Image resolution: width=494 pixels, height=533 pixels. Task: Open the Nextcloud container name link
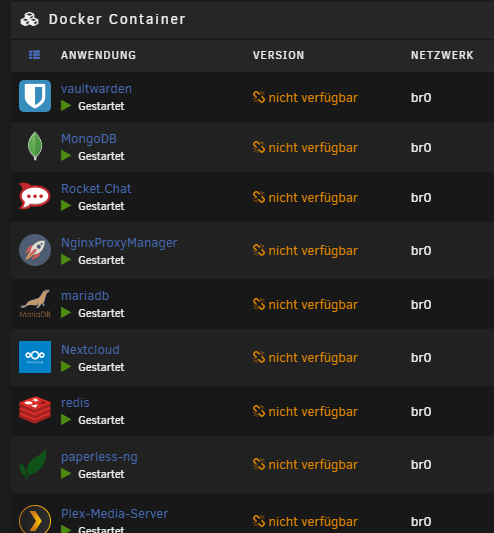[90, 350]
